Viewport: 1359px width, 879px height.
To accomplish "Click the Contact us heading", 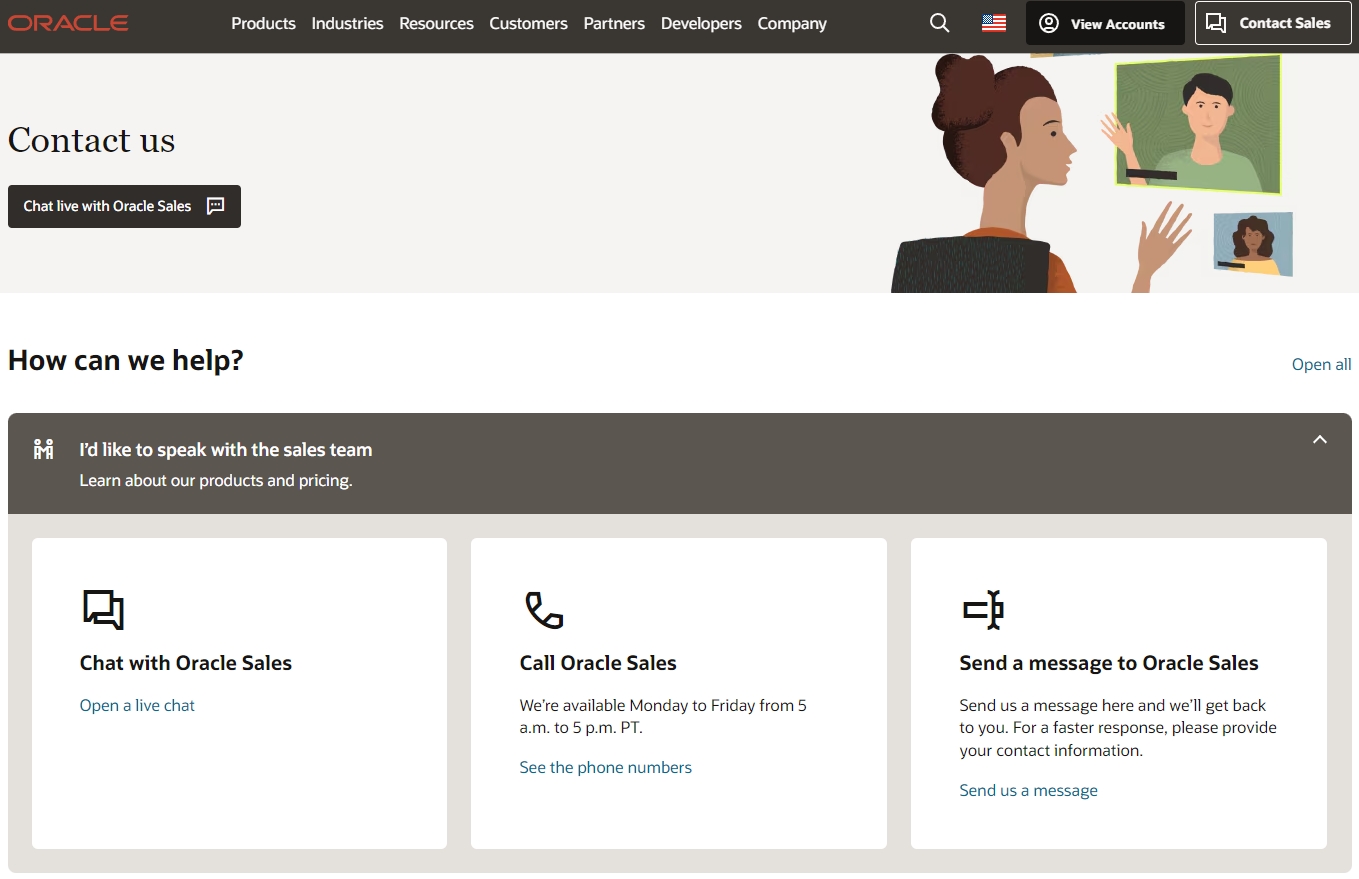I will click(x=91, y=140).
